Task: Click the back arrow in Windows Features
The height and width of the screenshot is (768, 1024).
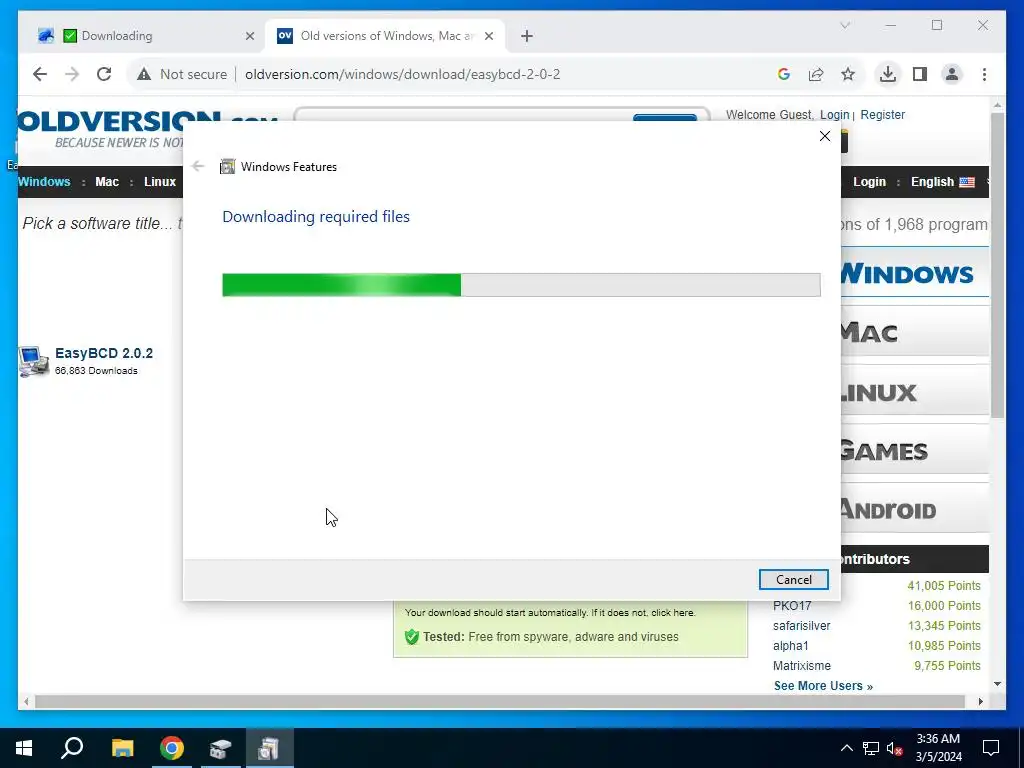Action: pyautogui.click(x=198, y=166)
